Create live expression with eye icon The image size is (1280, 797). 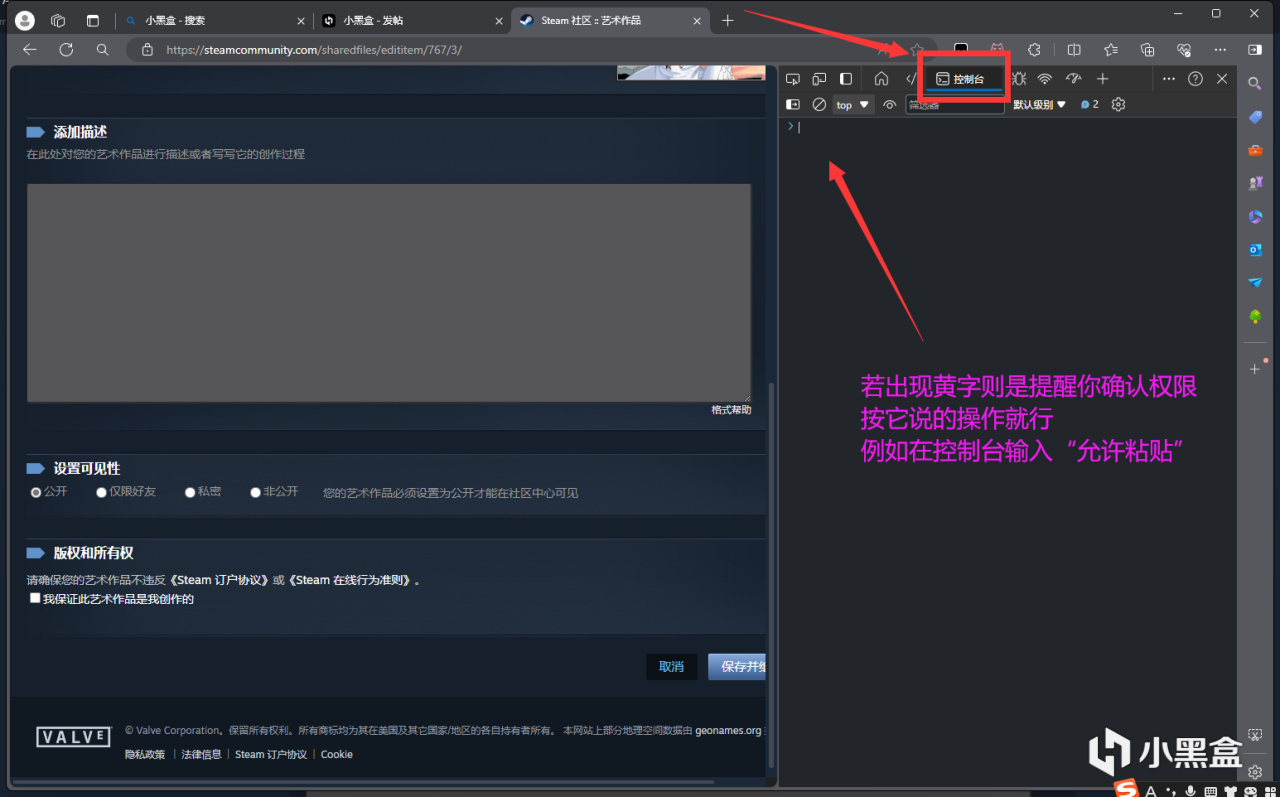point(889,104)
